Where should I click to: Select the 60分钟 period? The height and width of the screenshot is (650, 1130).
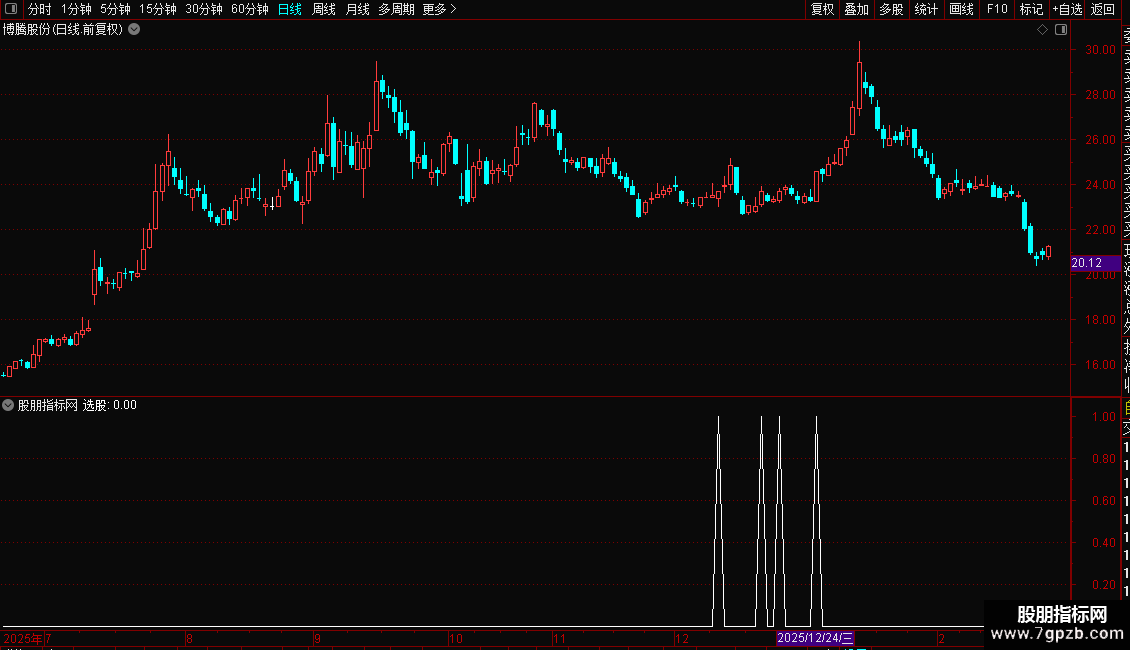tap(250, 9)
